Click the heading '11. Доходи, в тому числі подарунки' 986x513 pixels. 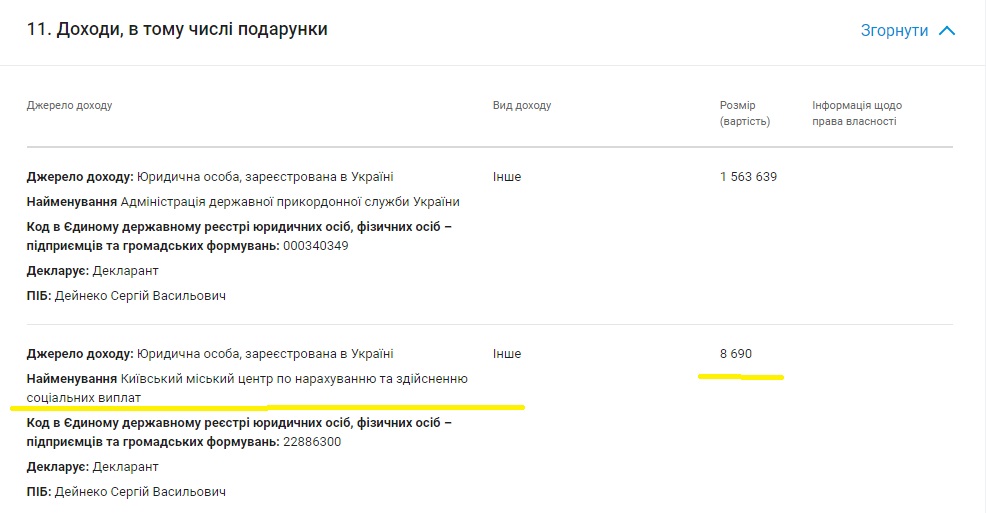(x=177, y=30)
